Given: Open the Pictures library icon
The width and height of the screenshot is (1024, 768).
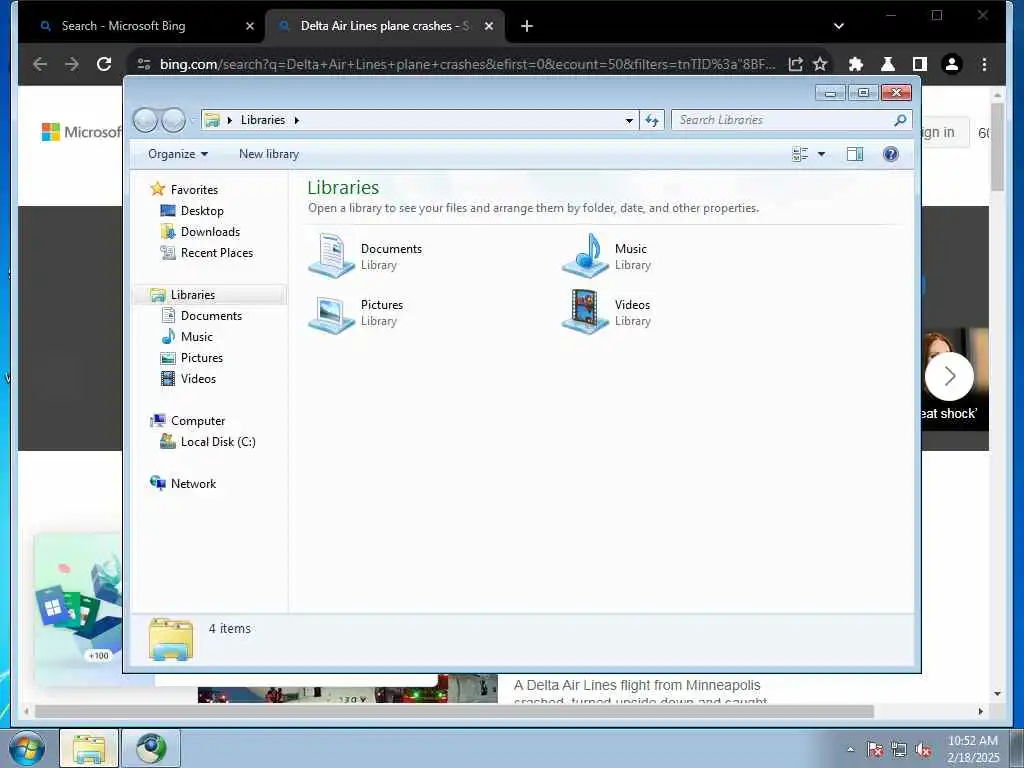Looking at the screenshot, I should (331, 313).
